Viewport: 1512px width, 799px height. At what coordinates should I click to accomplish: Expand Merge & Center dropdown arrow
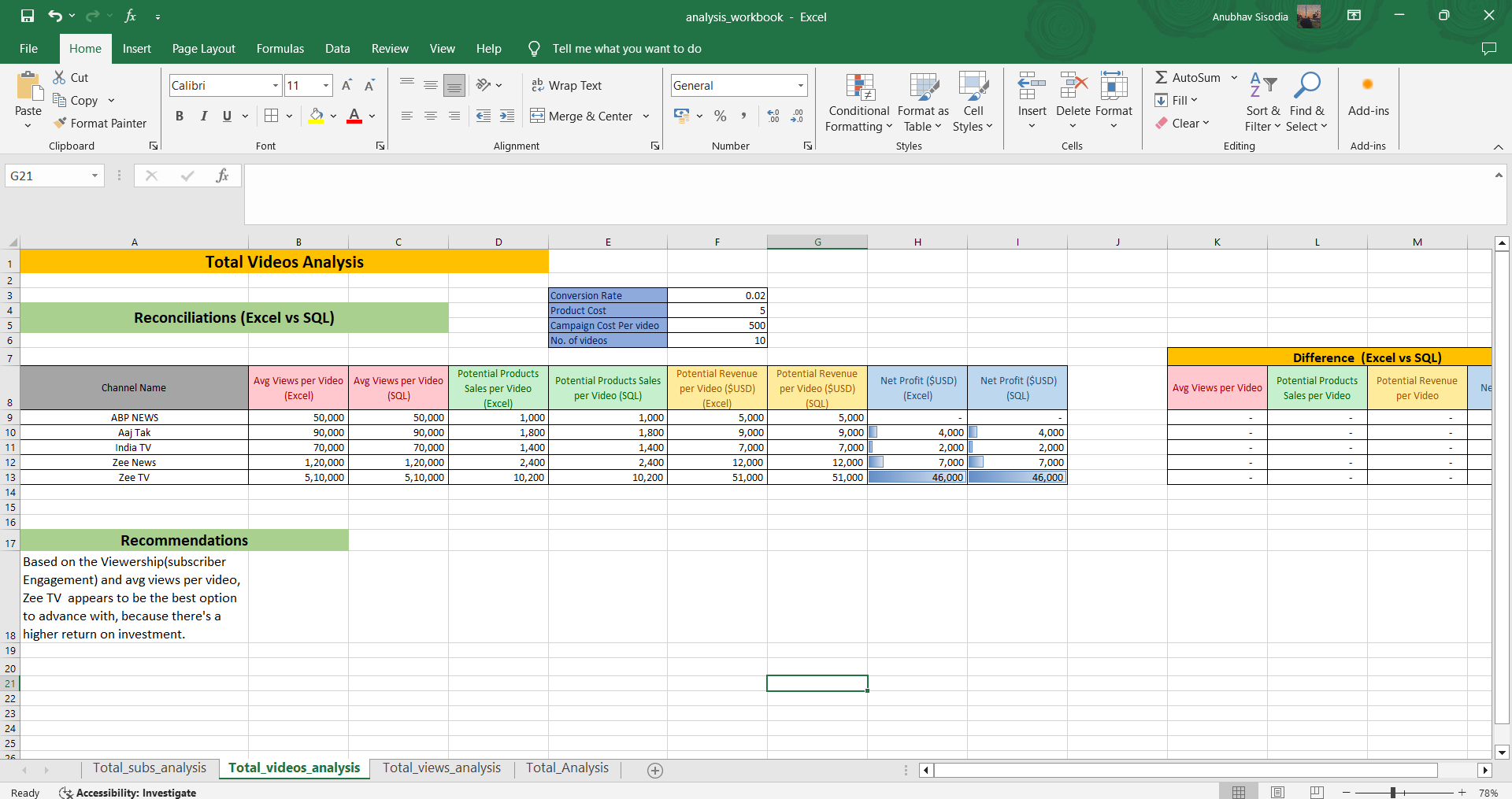coord(646,116)
